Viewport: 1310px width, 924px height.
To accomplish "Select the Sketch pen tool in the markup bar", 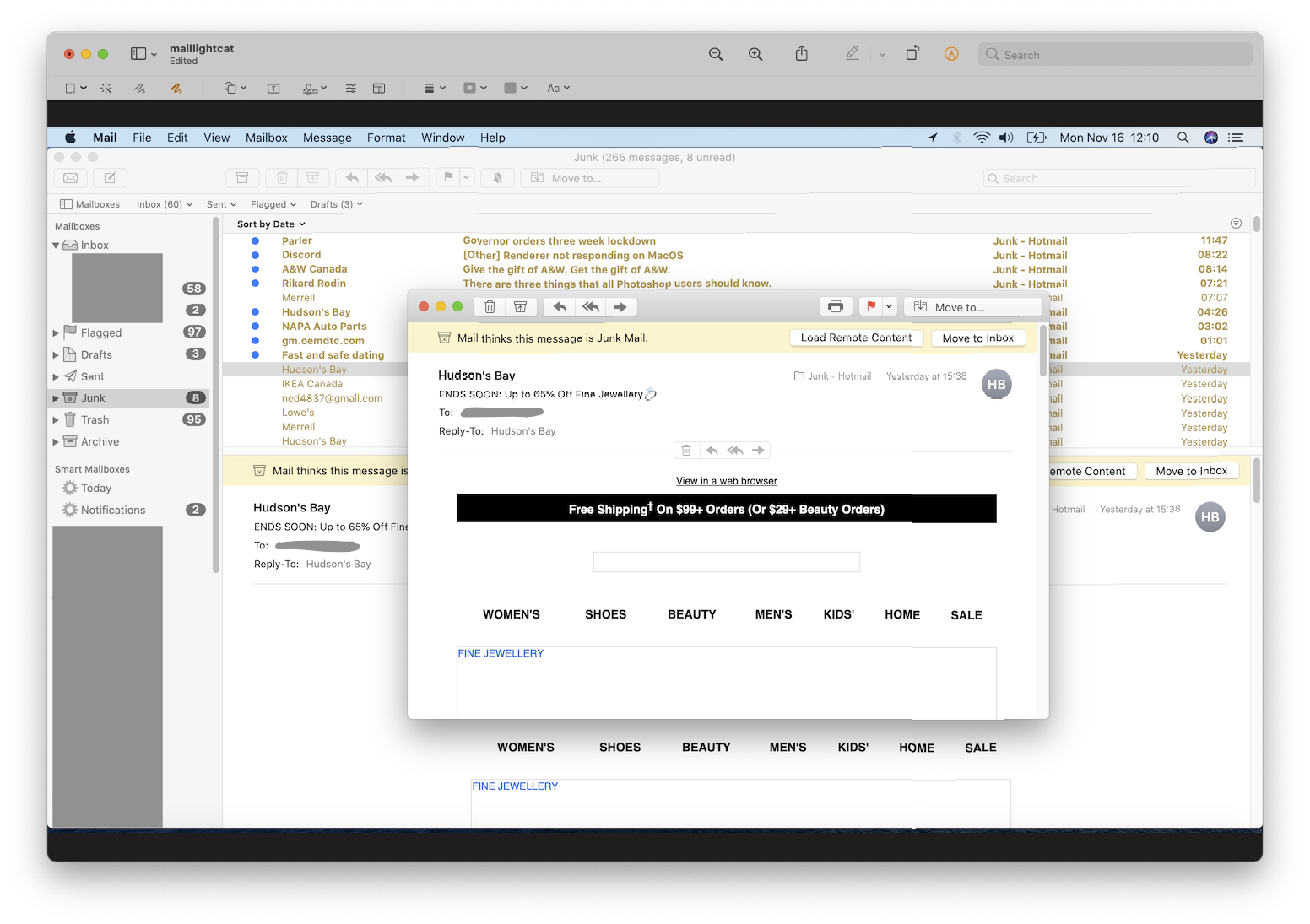I will click(x=140, y=88).
